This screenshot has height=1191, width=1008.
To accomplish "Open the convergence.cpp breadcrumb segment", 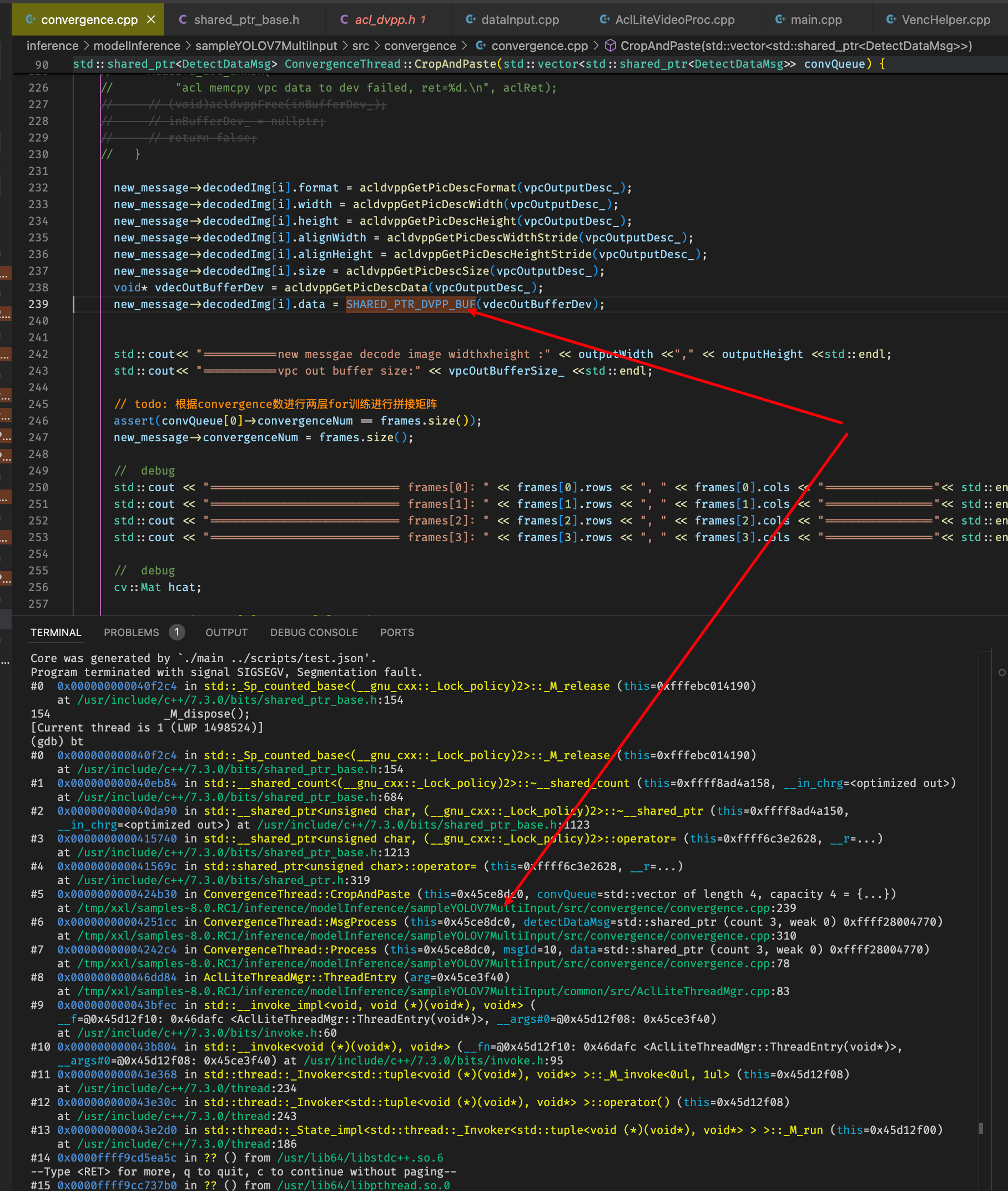I will click(540, 46).
